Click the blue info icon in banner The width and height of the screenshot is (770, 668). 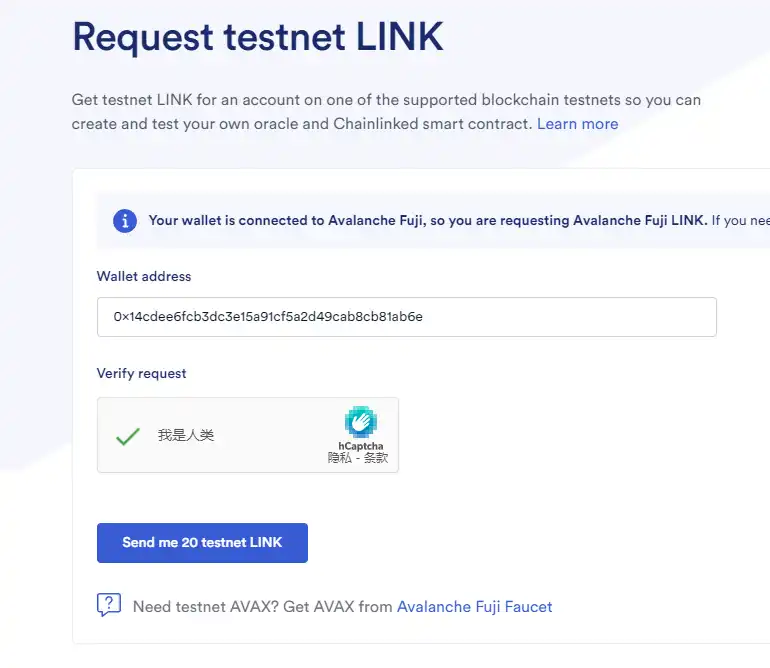point(125,221)
